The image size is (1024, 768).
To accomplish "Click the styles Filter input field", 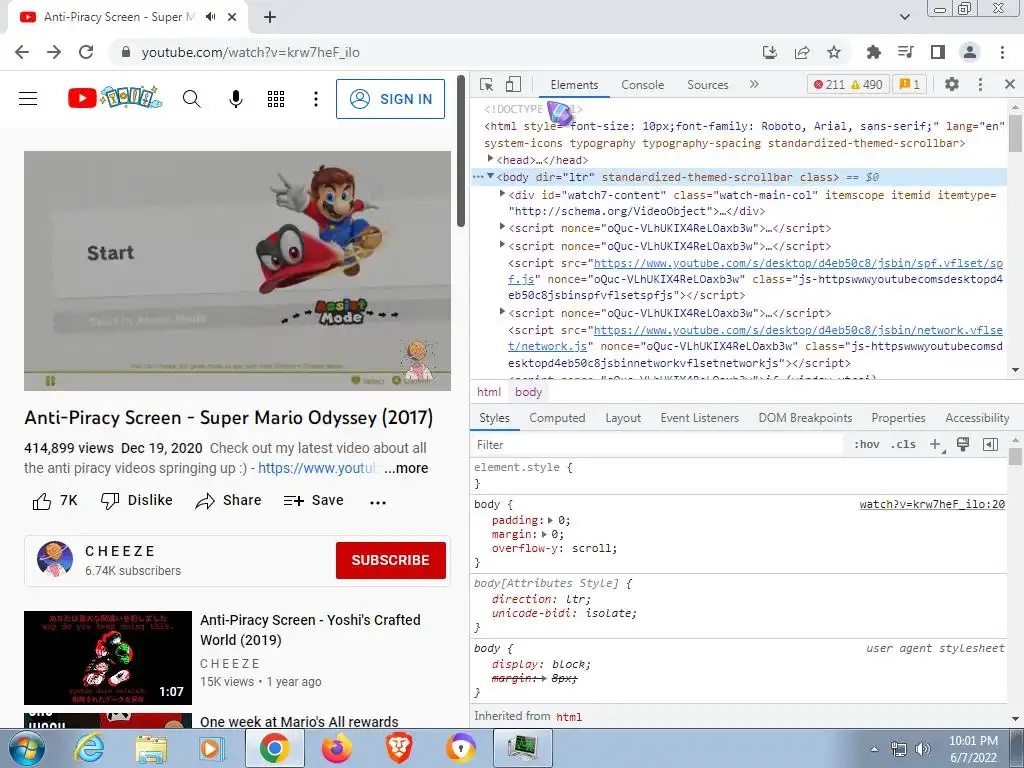I will pos(658,445).
